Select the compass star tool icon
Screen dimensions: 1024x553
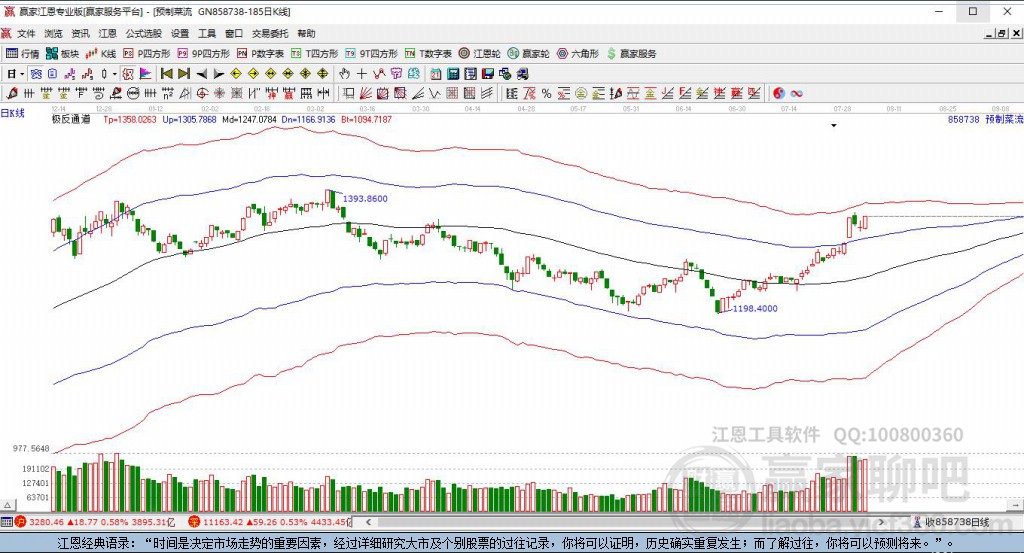point(219,93)
